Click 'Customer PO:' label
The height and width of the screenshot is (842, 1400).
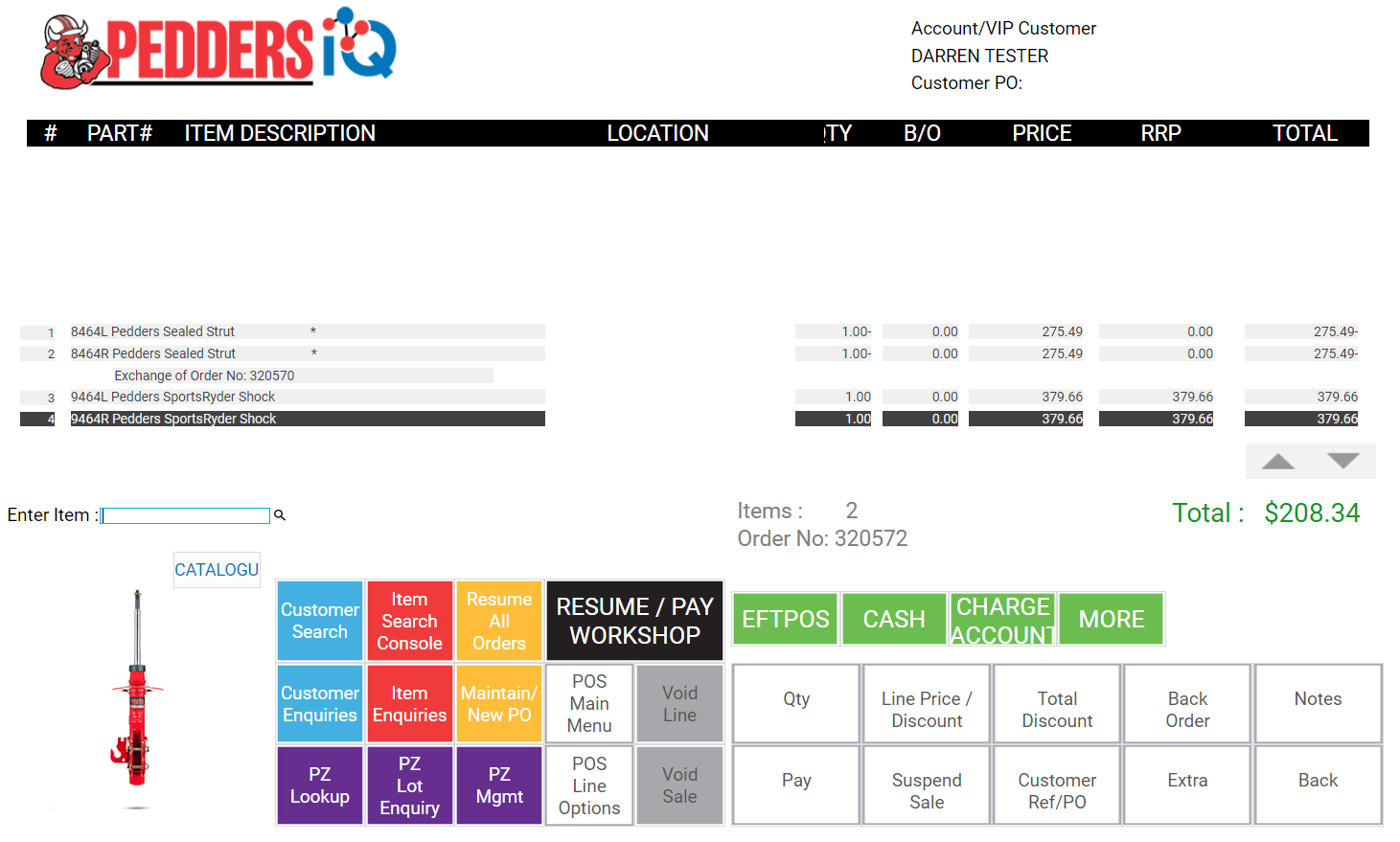tap(967, 83)
